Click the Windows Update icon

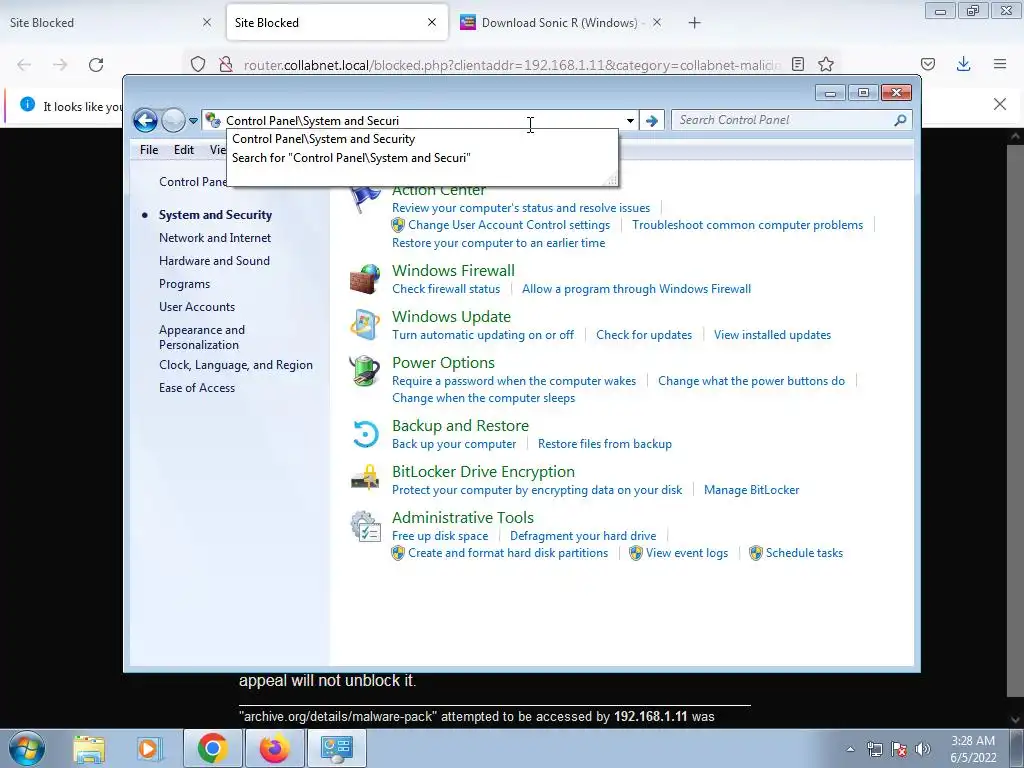tap(365, 325)
